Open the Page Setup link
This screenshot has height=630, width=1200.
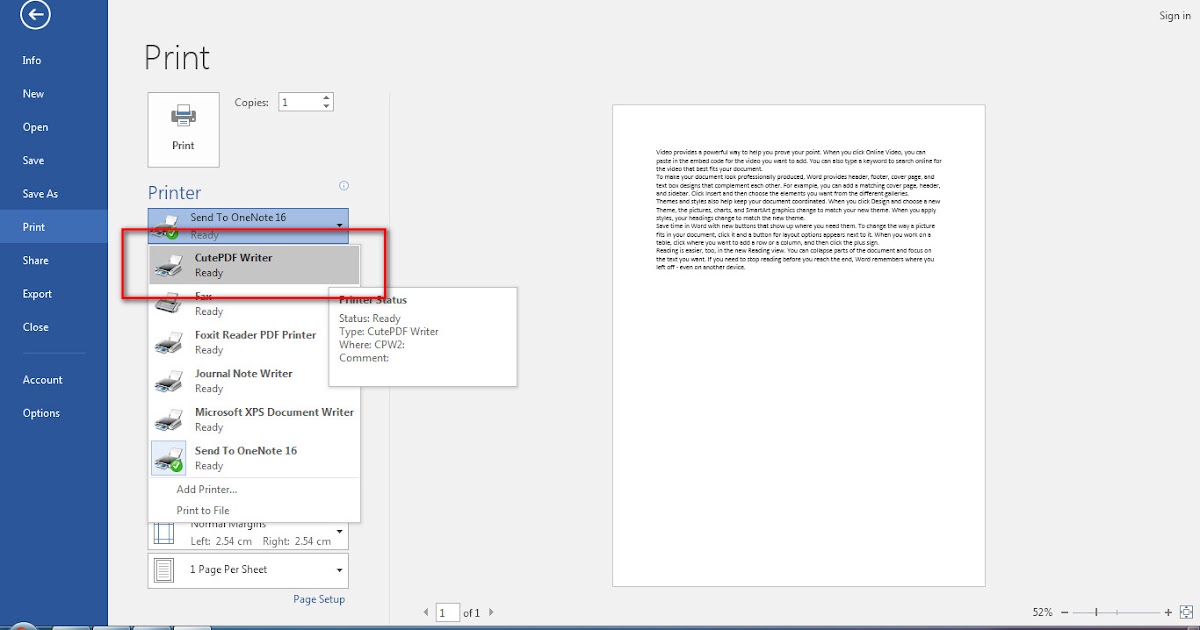(319, 599)
